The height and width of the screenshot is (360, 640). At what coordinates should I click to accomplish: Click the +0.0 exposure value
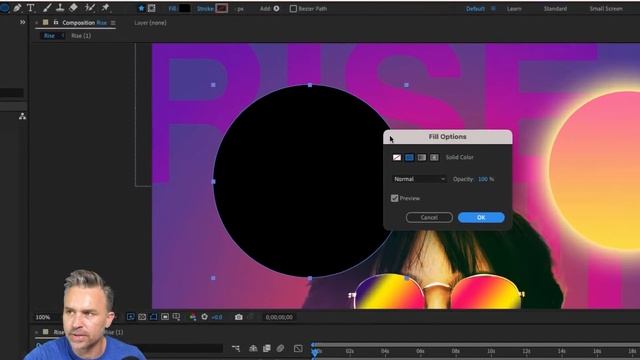(x=217, y=317)
